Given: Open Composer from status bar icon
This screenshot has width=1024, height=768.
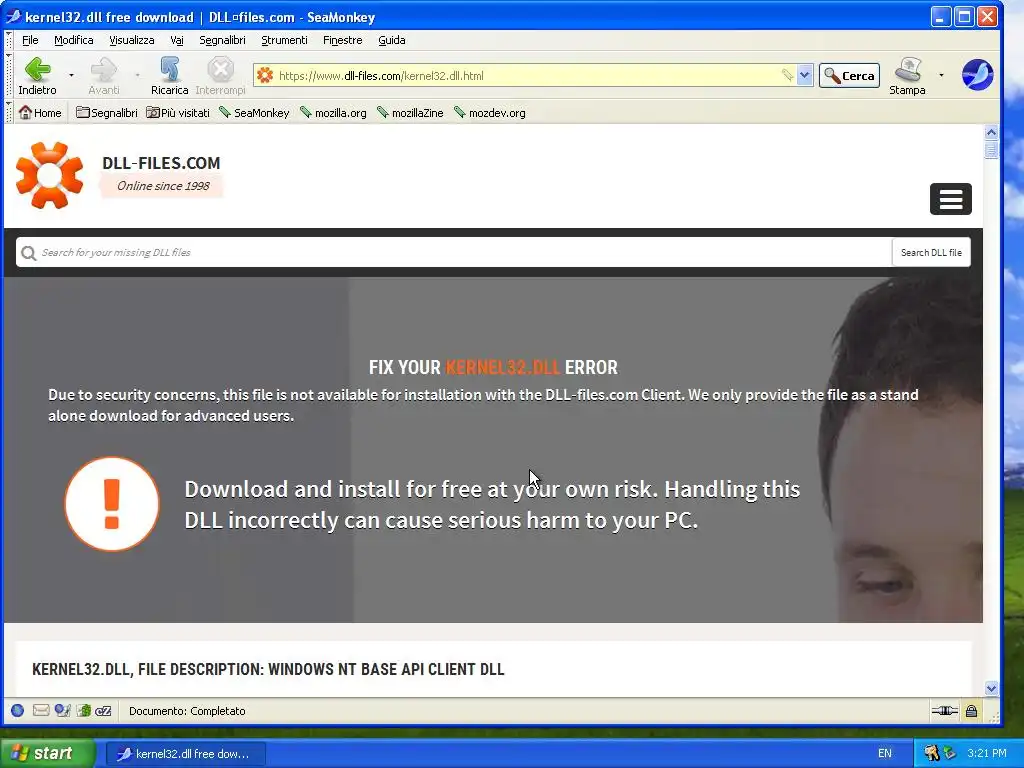Looking at the screenshot, I should tap(62, 711).
